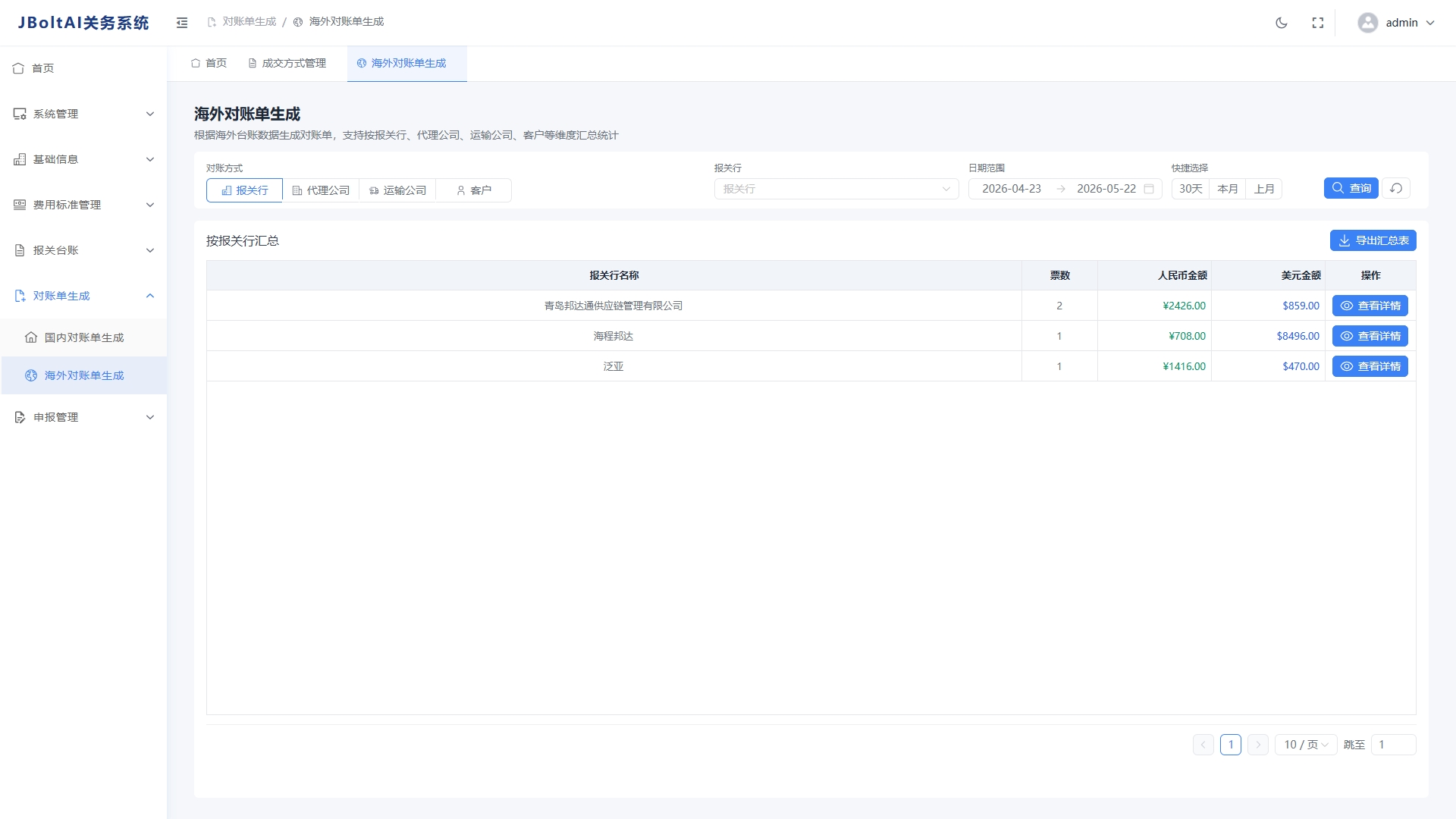Viewport: 1456px width, 819px height.
Task: Click the 查询 search button
Action: coord(1351,188)
